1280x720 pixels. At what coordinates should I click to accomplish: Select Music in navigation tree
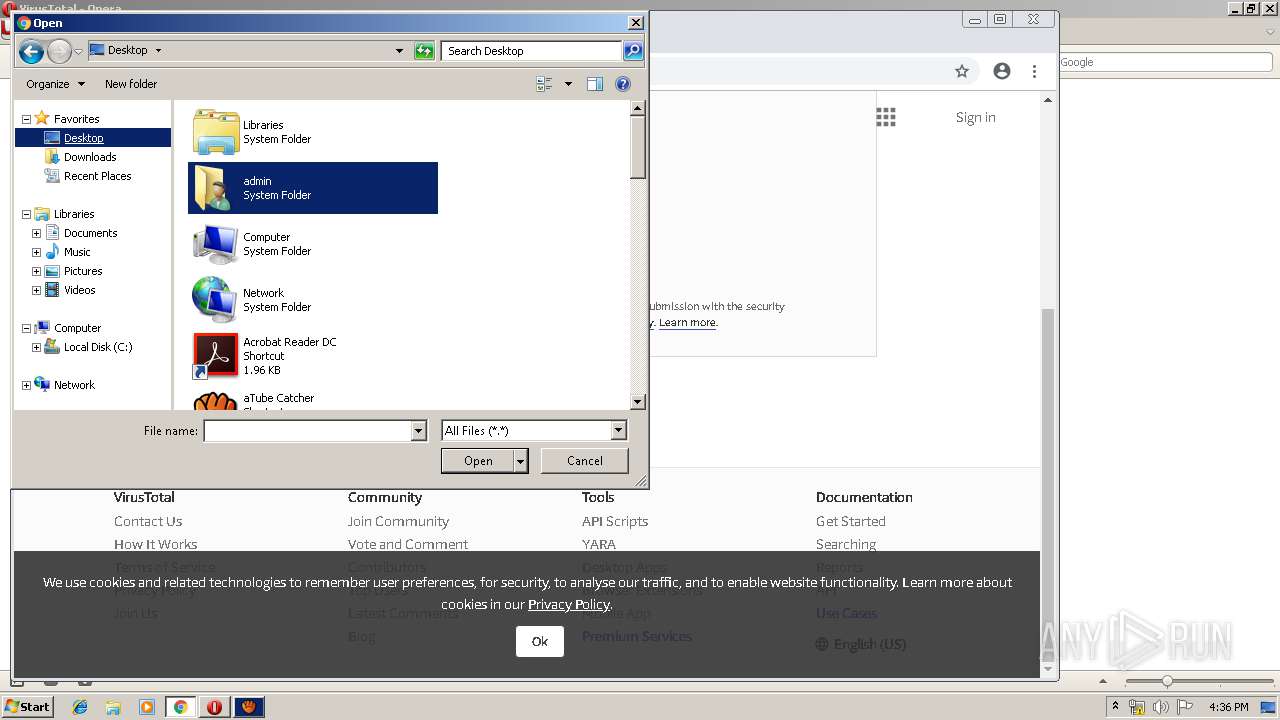click(77, 252)
